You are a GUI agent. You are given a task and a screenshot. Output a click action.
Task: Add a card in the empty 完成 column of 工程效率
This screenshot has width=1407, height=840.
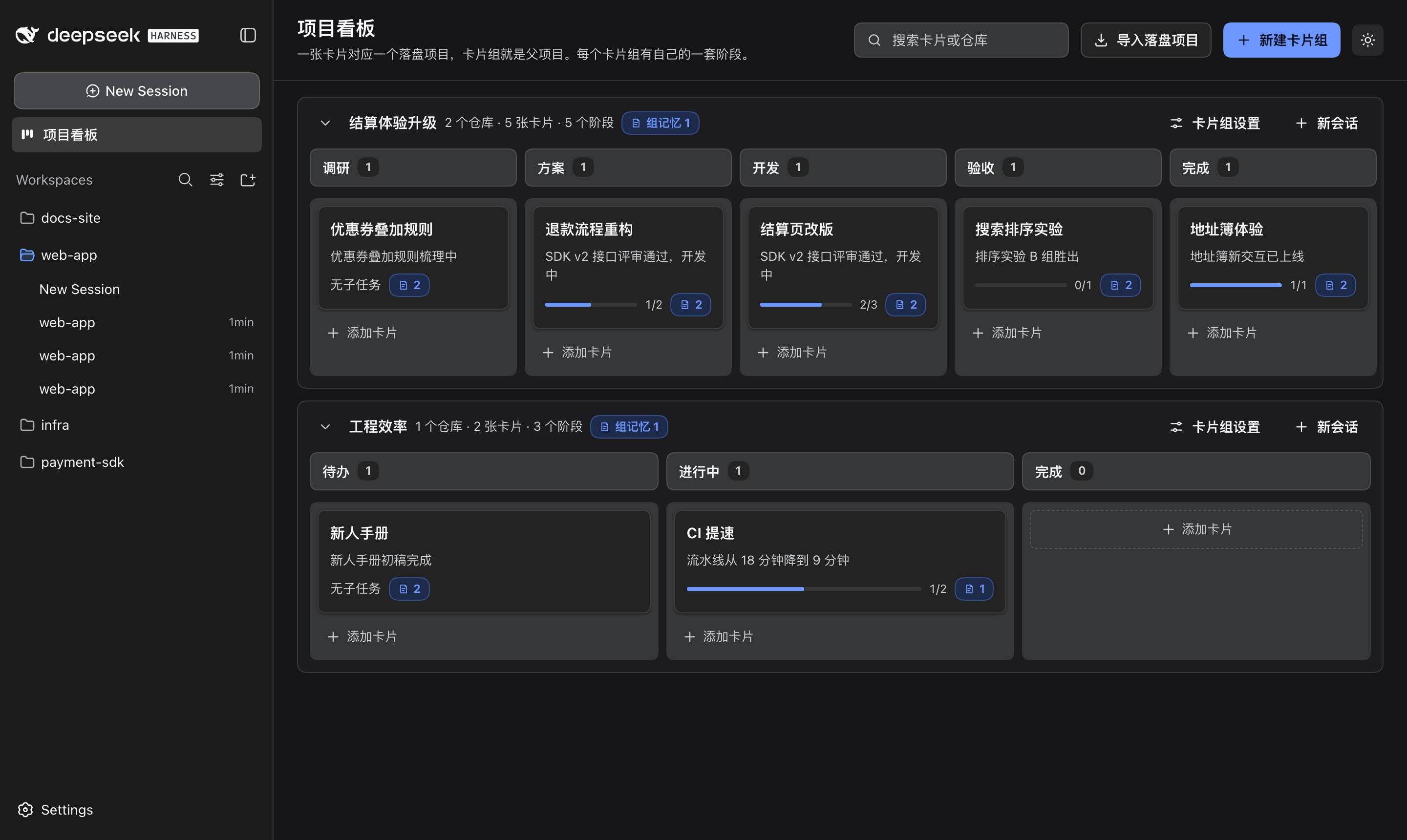[1196, 529]
